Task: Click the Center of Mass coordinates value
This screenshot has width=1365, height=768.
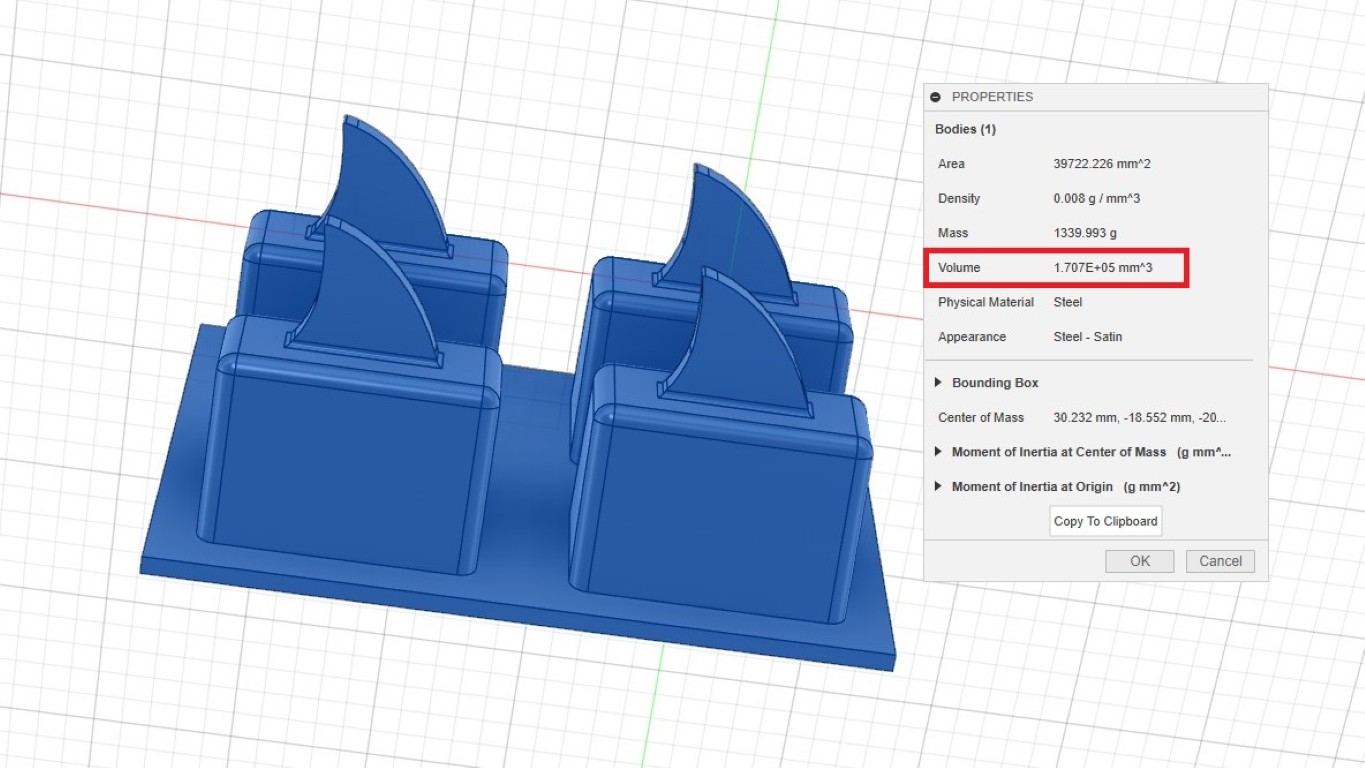Action: click(1140, 418)
